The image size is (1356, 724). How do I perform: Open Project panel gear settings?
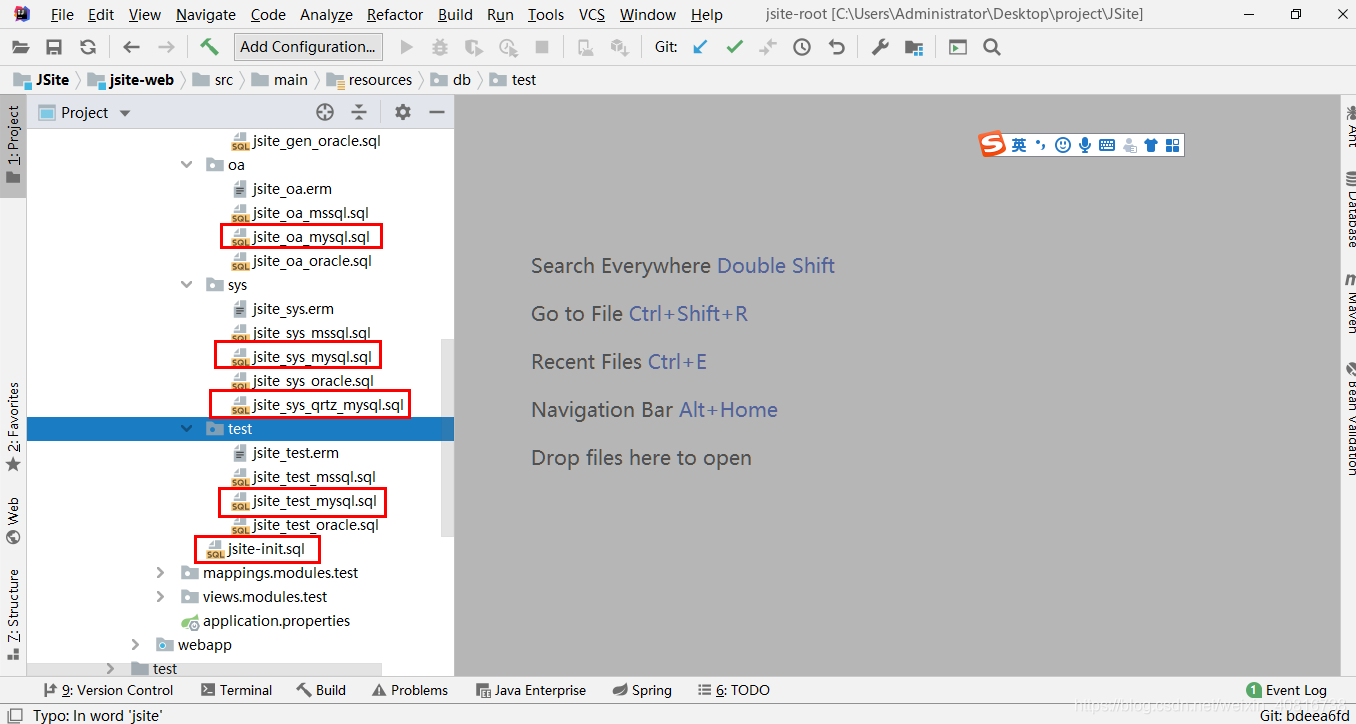click(x=402, y=112)
